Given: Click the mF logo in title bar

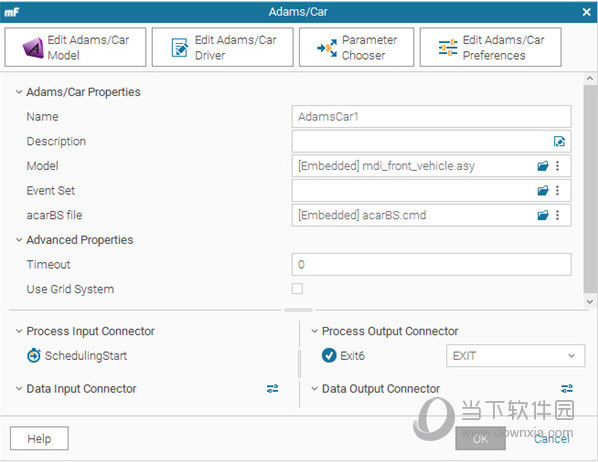Looking at the screenshot, I should [x=12, y=12].
